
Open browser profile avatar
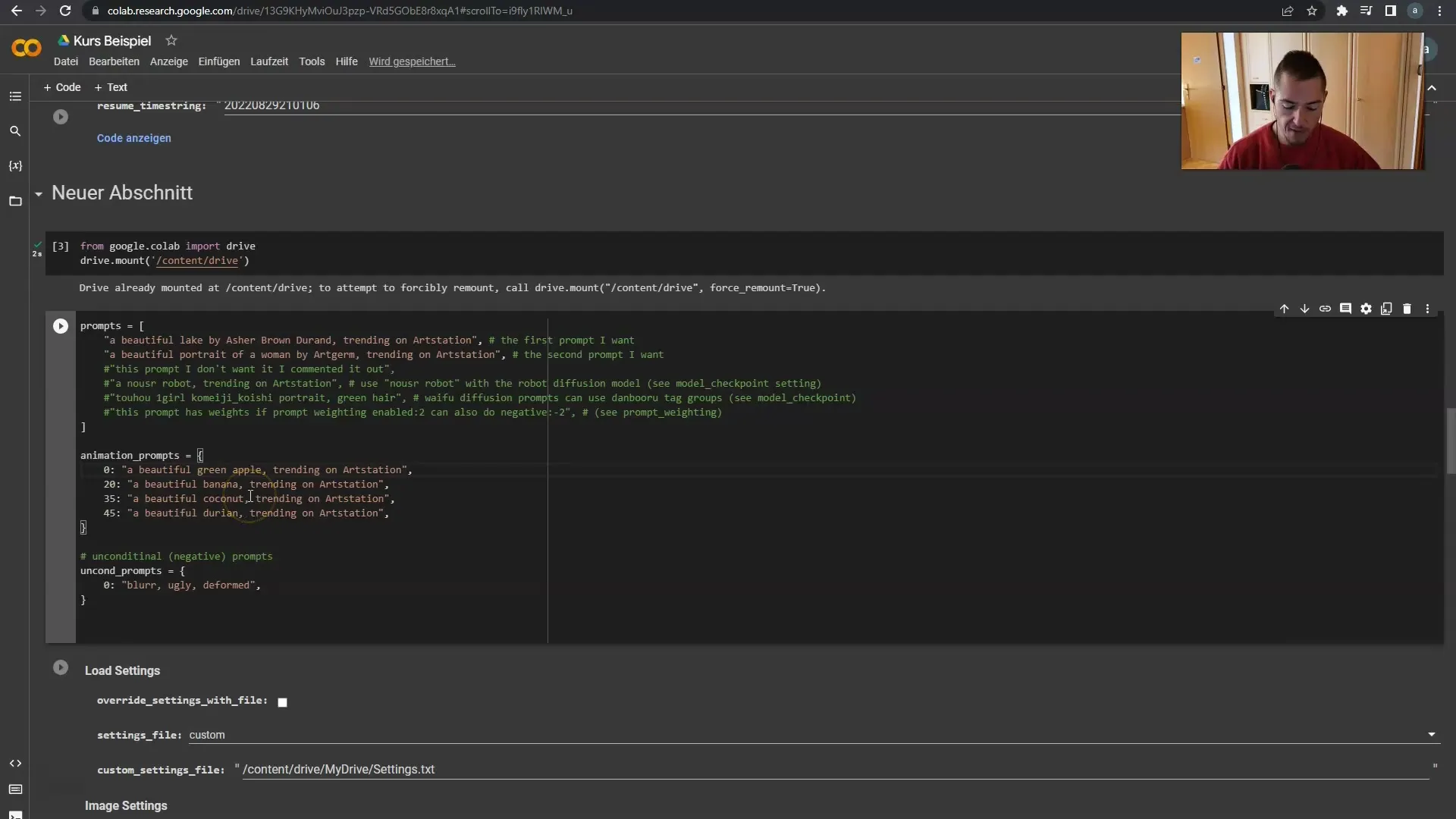click(x=1415, y=11)
